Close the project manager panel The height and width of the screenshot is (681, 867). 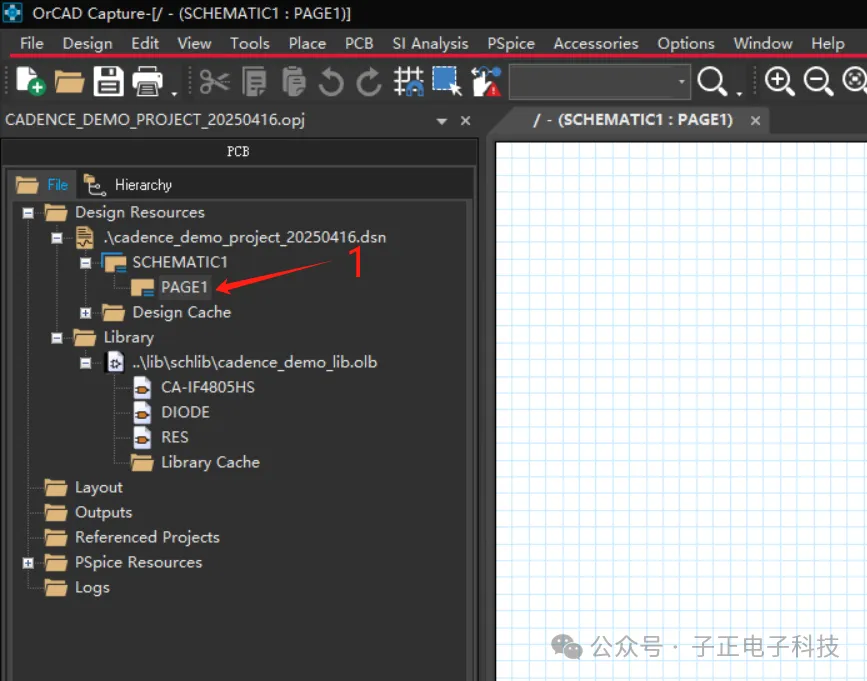(x=466, y=121)
